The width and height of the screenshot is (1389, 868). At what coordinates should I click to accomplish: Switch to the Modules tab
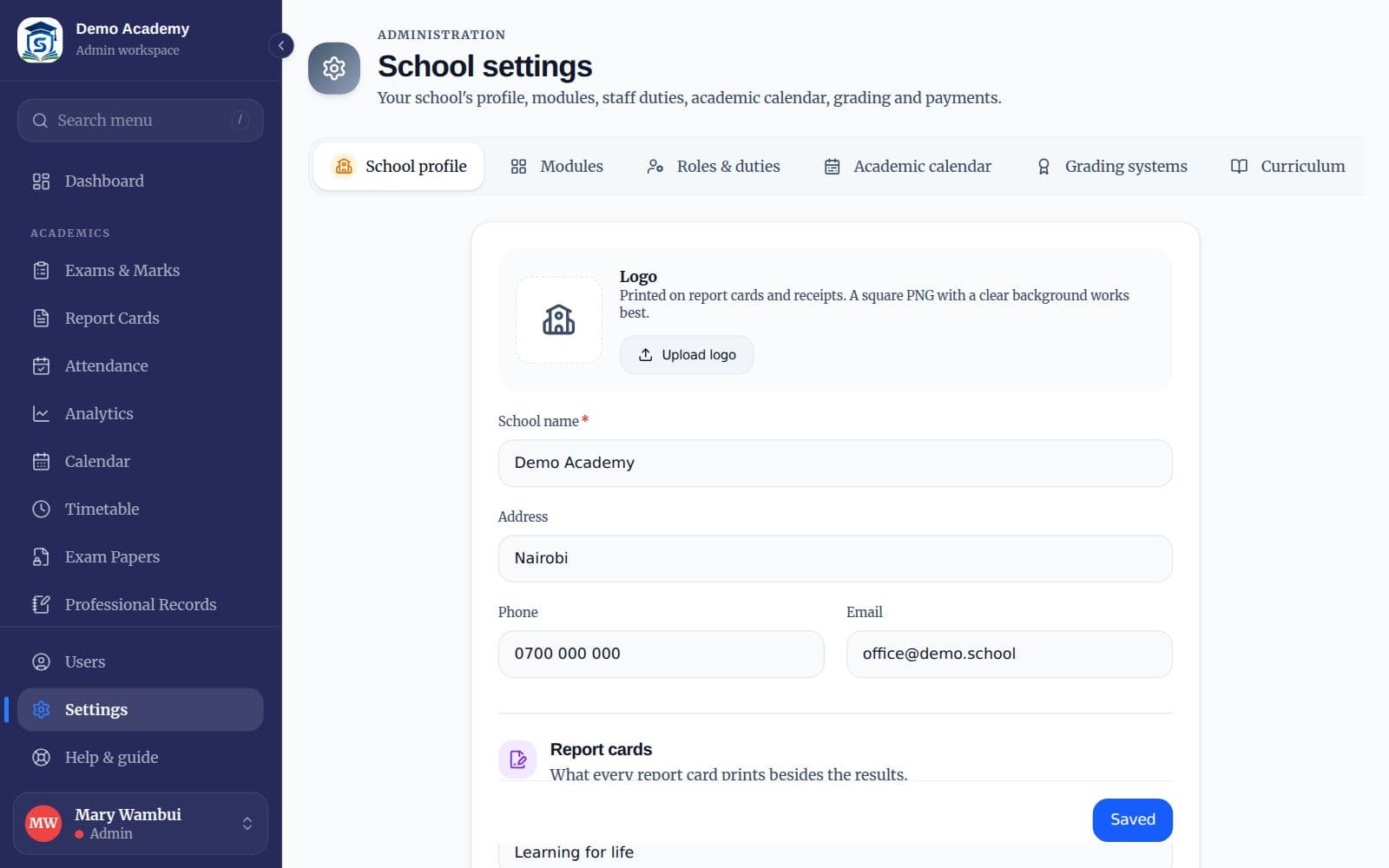tap(556, 167)
